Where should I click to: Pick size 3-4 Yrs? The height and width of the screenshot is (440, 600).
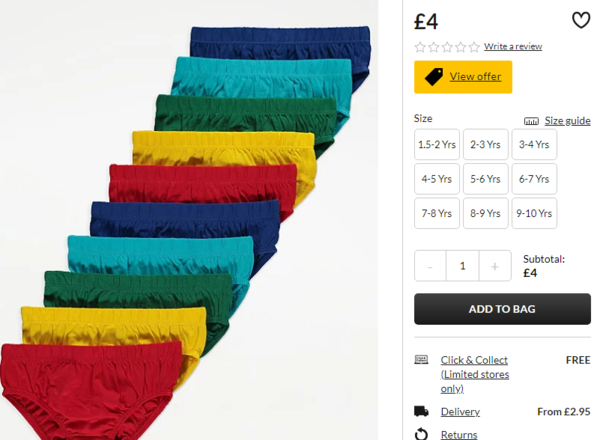click(x=535, y=145)
